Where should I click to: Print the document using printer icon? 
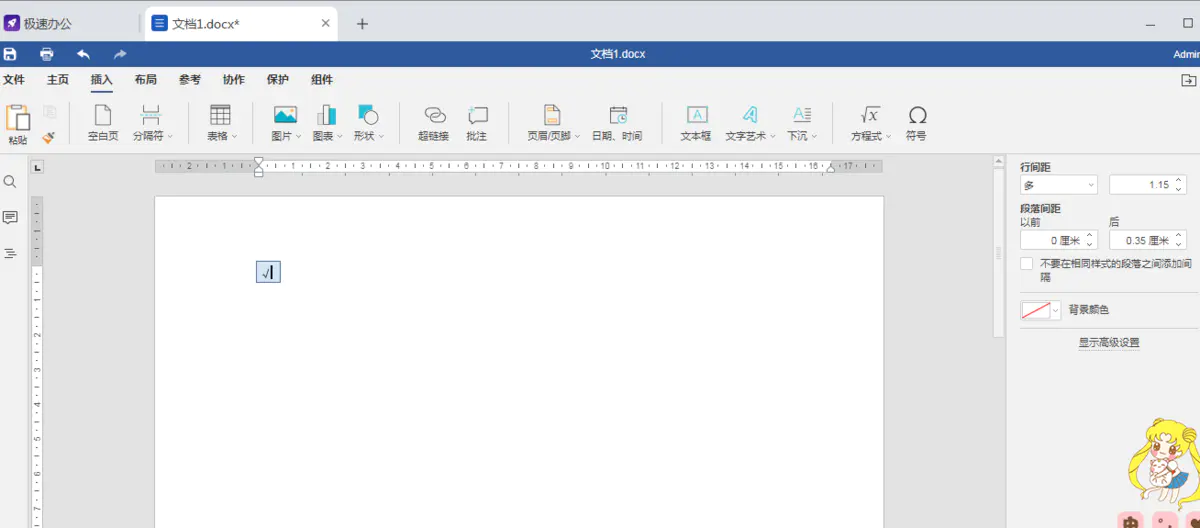[x=46, y=54]
